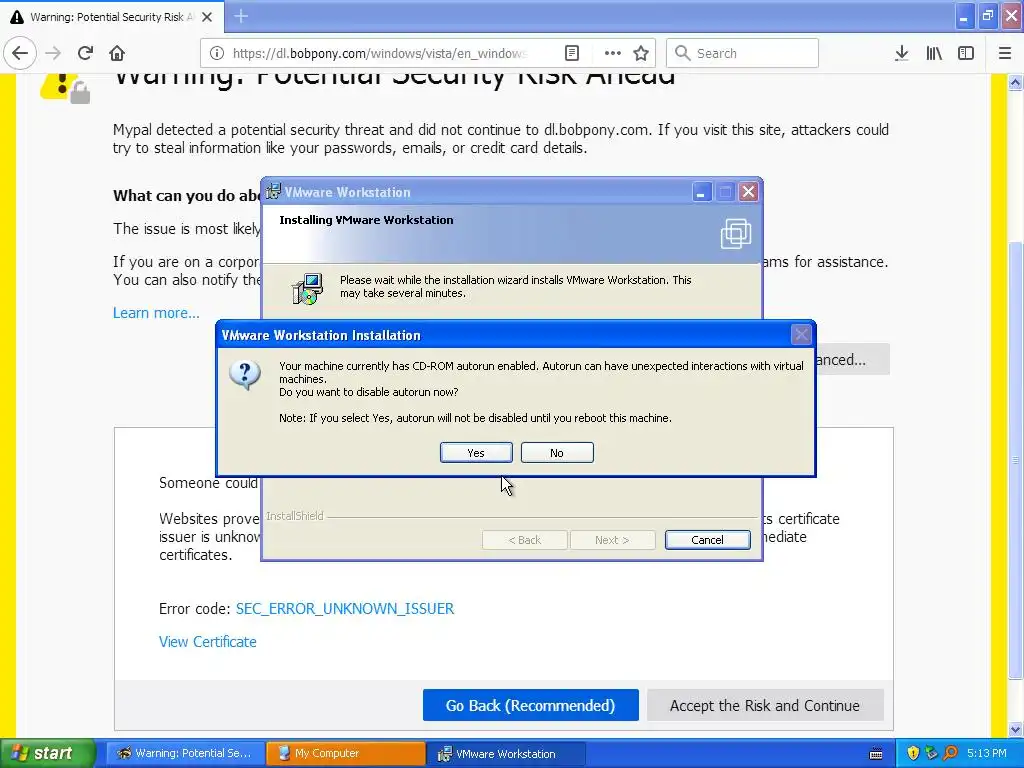The height and width of the screenshot is (768, 1024).
Task: Open the library bookmarks icon
Action: pos(934,53)
